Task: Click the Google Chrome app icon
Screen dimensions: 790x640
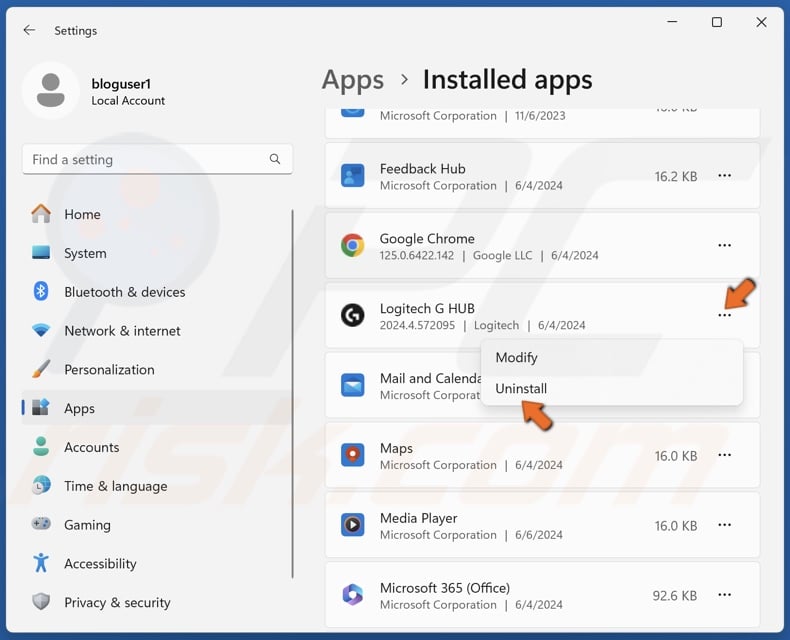Action: point(352,245)
